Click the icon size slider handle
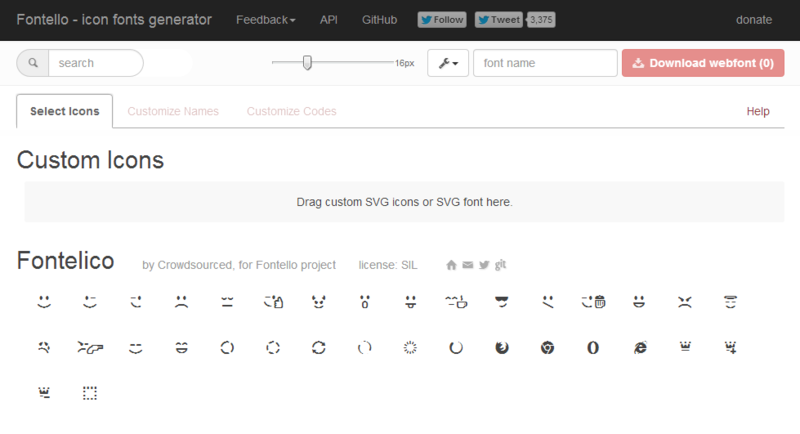 tap(307, 63)
